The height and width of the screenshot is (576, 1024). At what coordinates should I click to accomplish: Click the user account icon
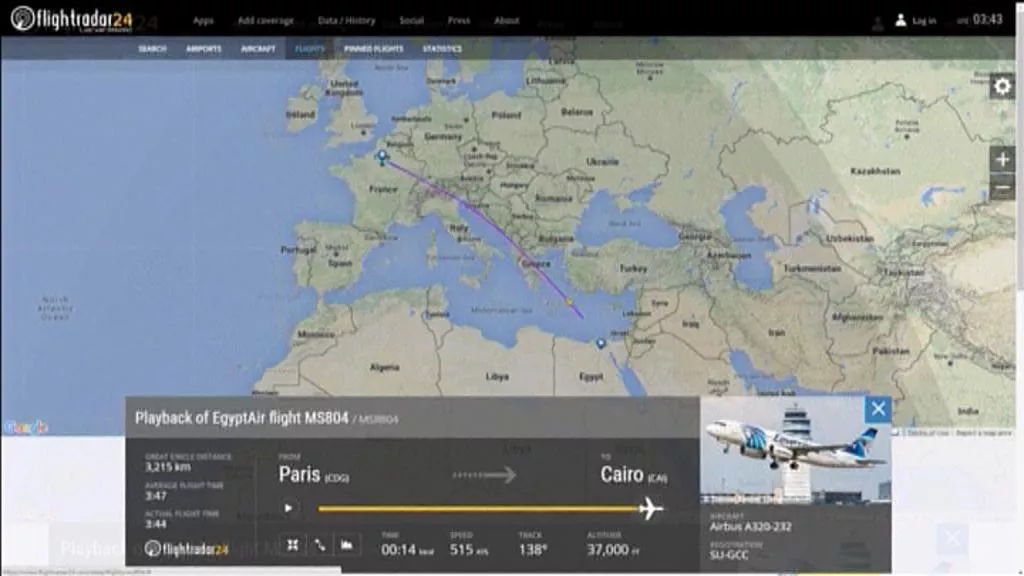point(901,20)
